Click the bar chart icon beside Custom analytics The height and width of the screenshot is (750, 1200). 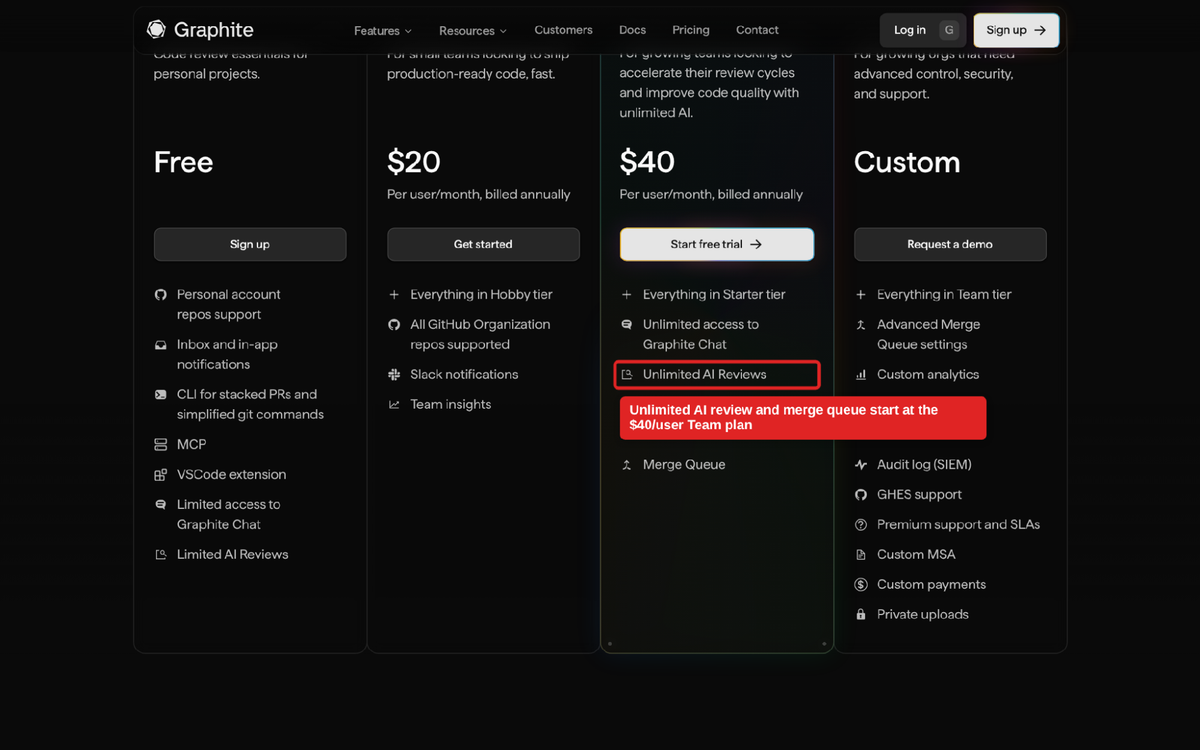(861, 374)
